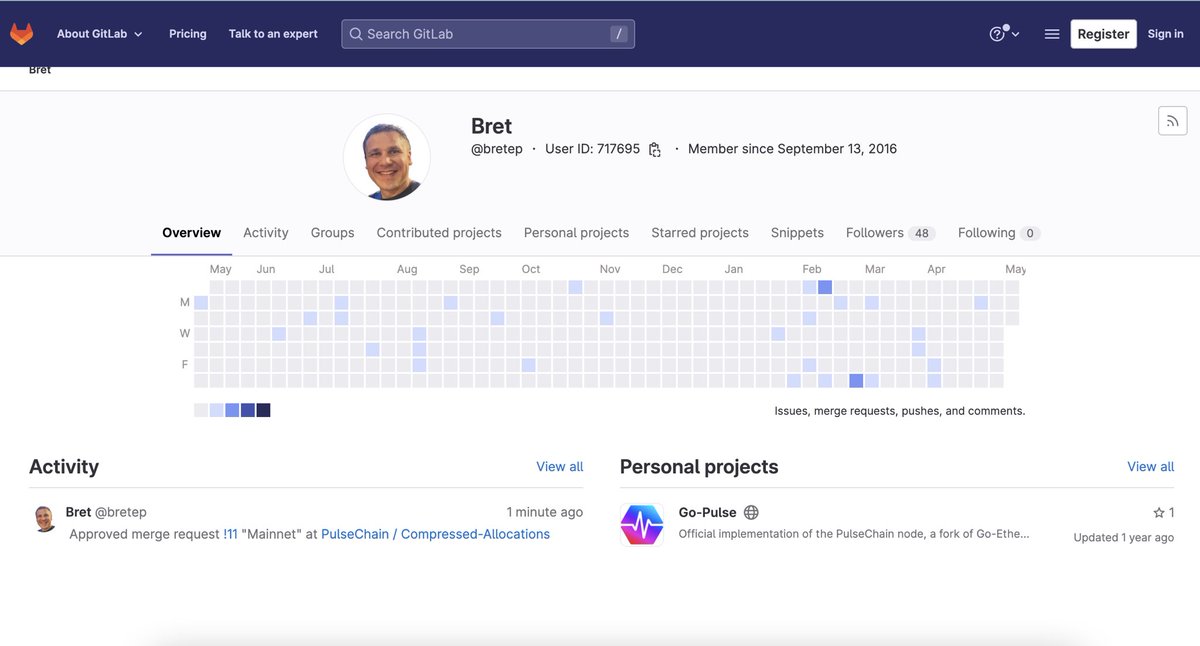
Task: Click the globe icon beside Go-Pulse
Action: coord(749,511)
